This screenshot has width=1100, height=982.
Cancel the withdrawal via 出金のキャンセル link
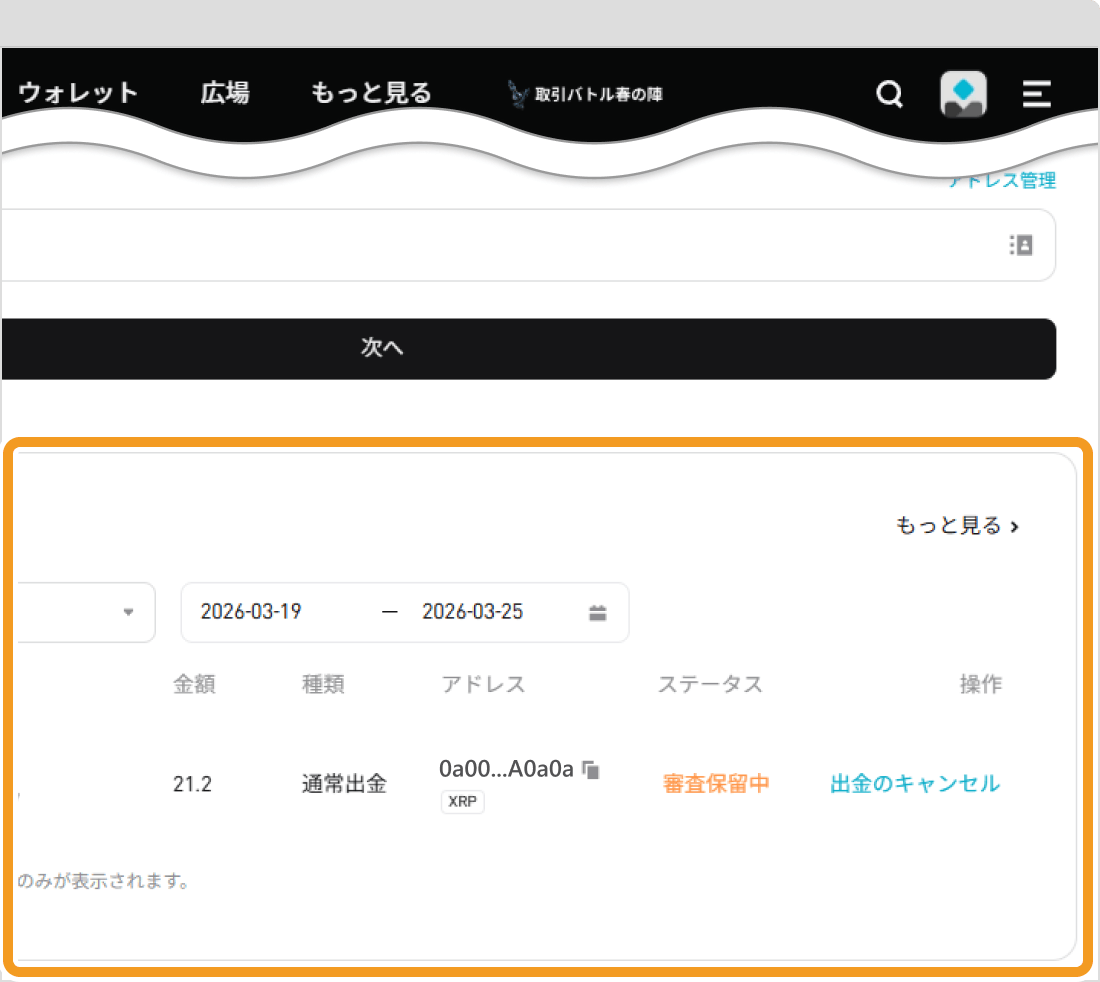pyautogui.click(x=914, y=784)
